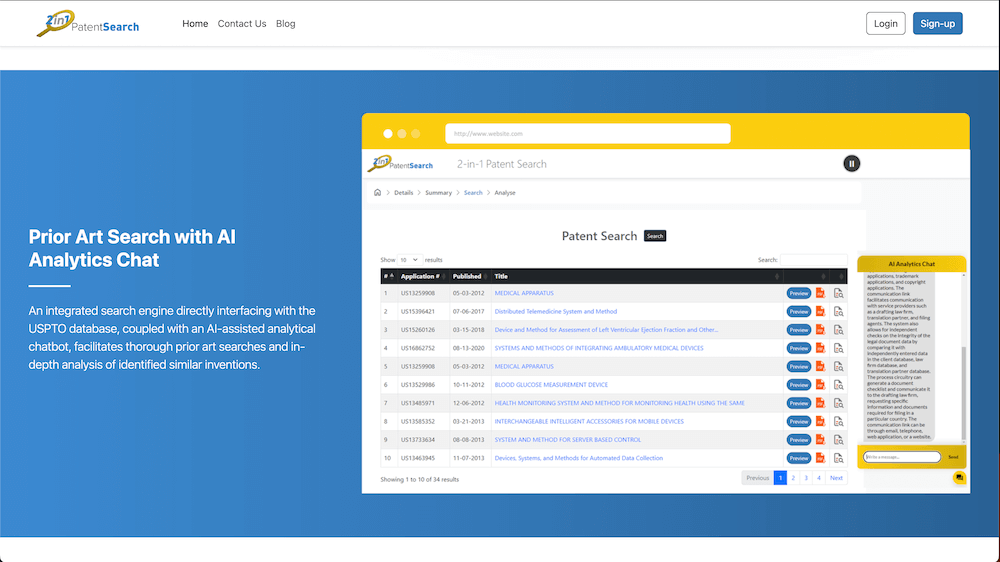Open PDF icon for US13259908 first row

pos(820,293)
